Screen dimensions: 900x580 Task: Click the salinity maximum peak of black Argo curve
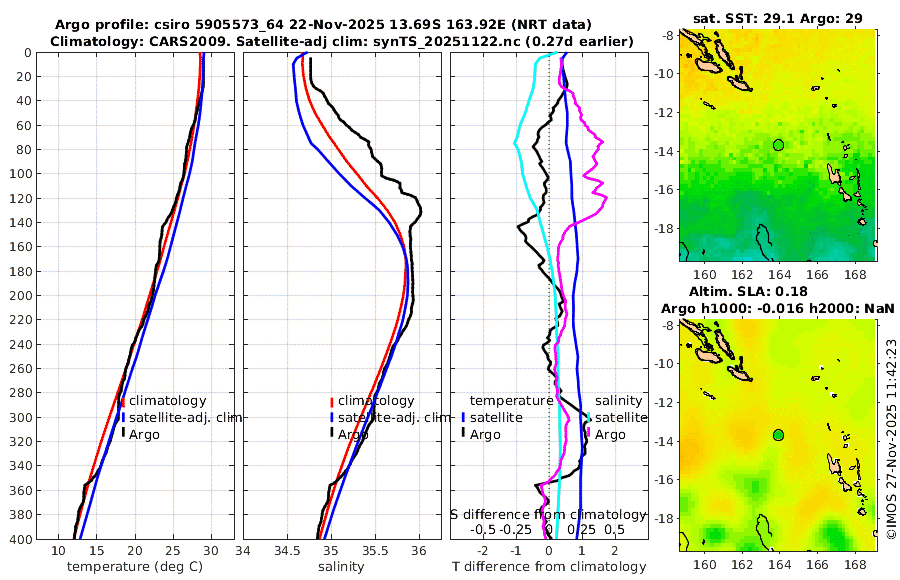point(420,211)
